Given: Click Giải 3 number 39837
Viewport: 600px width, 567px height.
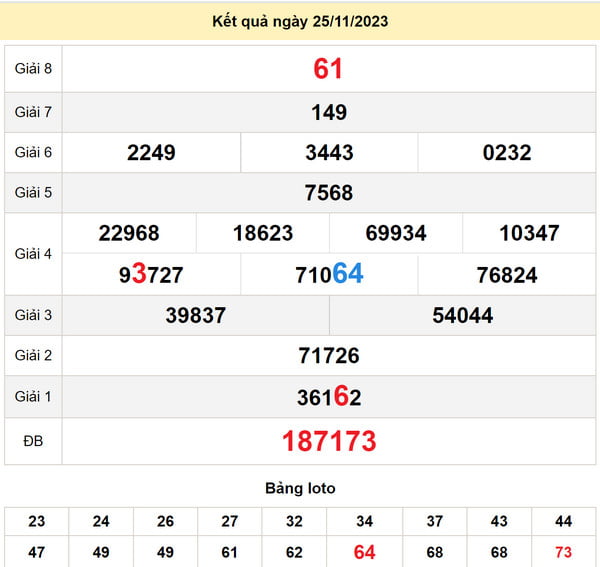Looking at the screenshot, I should [195, 316].
